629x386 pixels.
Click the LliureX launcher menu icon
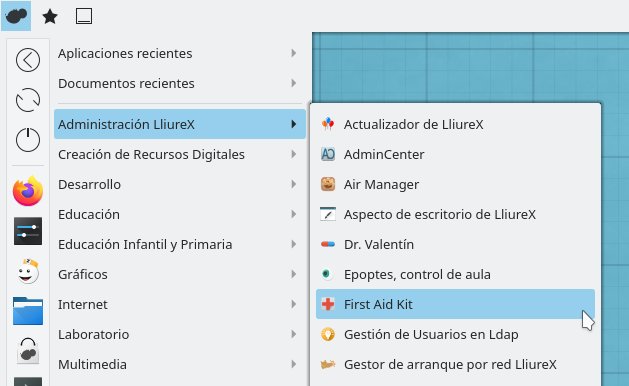[x=16, y=16]
